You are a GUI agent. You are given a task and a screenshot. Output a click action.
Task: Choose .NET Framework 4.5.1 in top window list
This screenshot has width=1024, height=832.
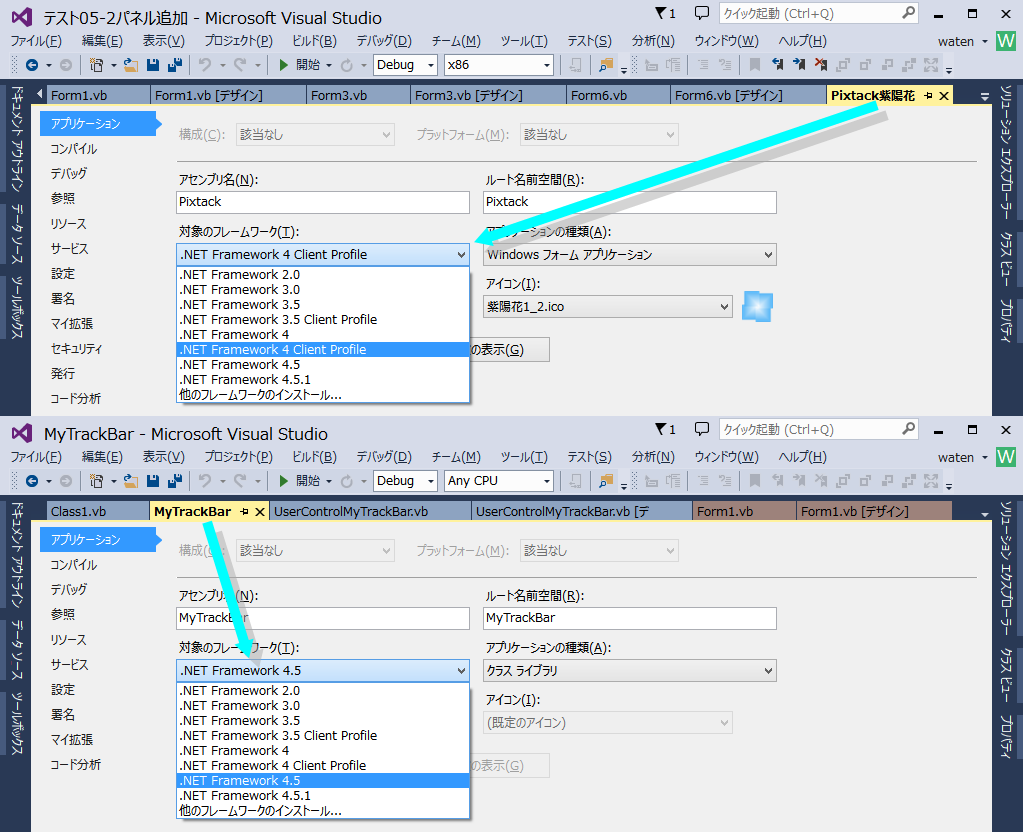(x=323, y=379)
